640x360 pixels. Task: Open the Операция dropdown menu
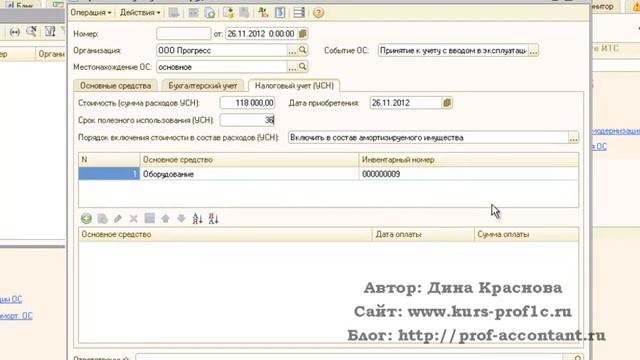(x=91, y=13)
